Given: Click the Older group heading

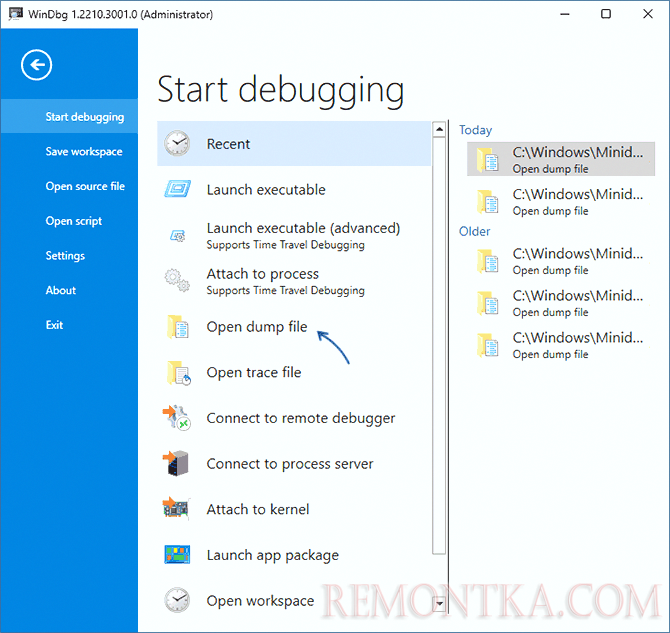Looking at the screenshot, I should 474,231.
